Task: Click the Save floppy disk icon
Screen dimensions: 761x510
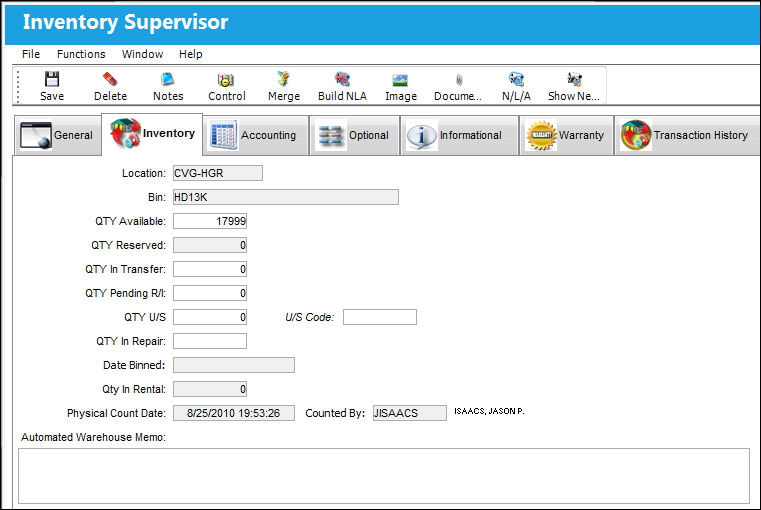Action: [x=52, y=79]
